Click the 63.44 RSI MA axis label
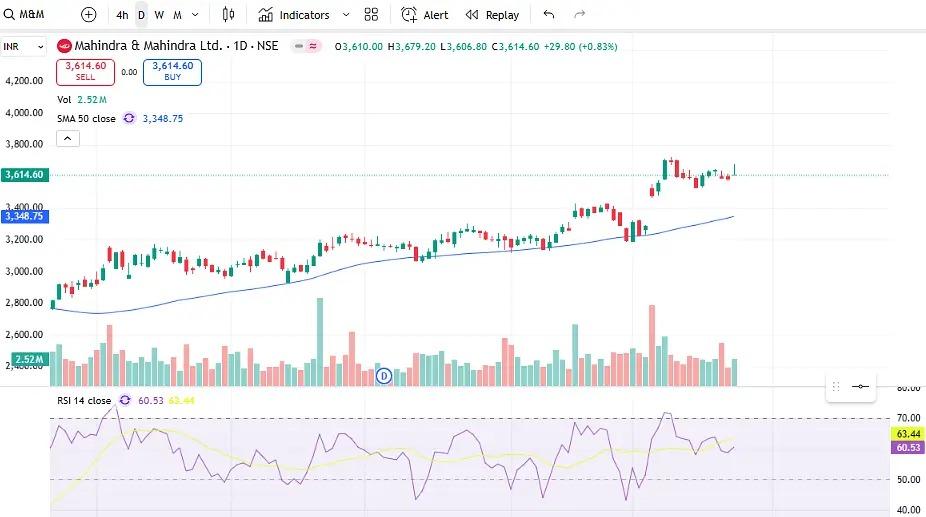This screenshot has height=517, width=926. coord(908,434)
